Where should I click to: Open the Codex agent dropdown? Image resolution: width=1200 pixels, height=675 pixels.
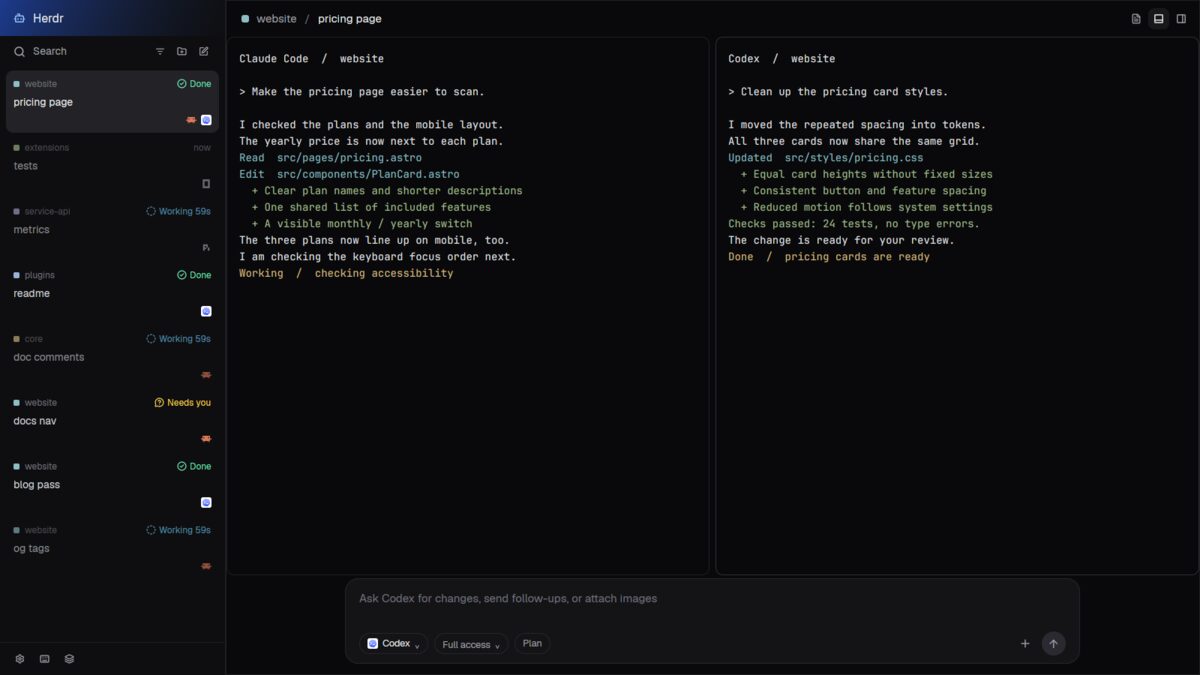[x=393, y=644]
